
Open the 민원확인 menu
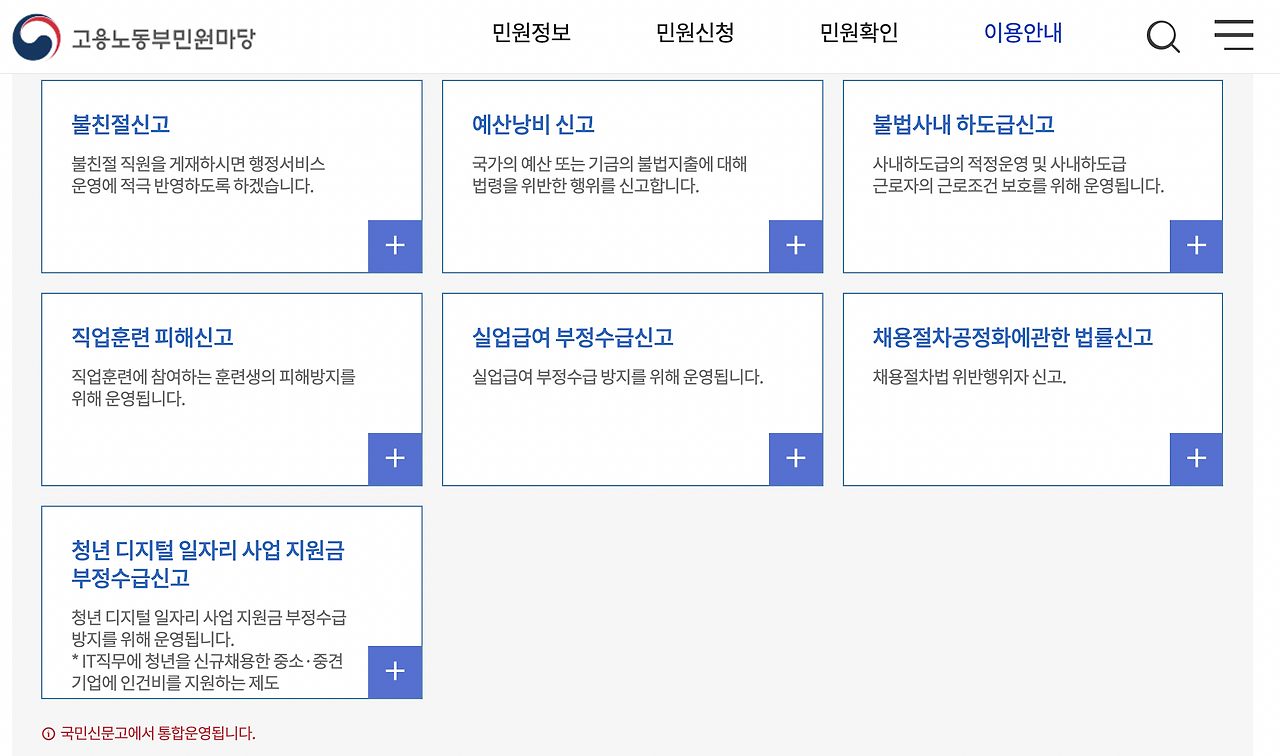coord(858,33)
